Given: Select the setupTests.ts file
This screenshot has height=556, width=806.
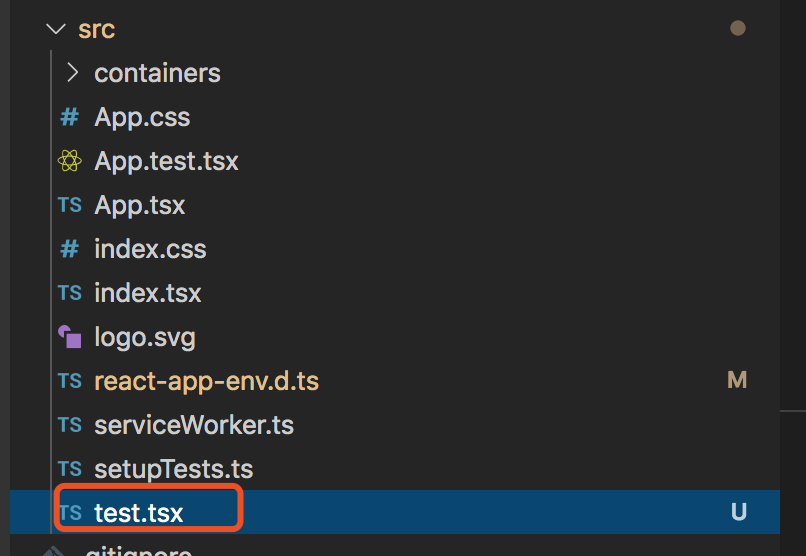Looking at the screenshot, I should tap(173, 469).
